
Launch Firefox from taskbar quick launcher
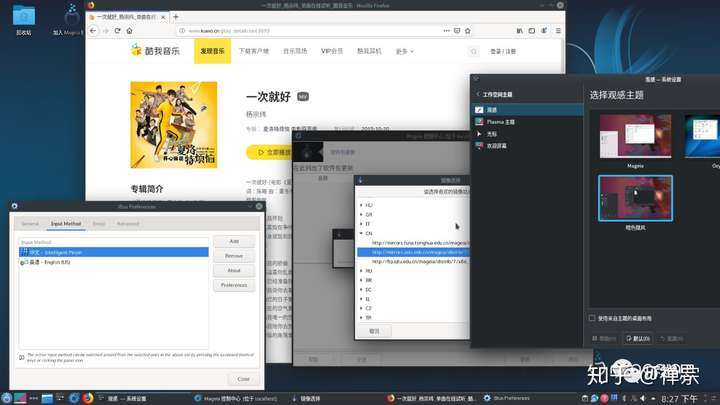point(88,398)
